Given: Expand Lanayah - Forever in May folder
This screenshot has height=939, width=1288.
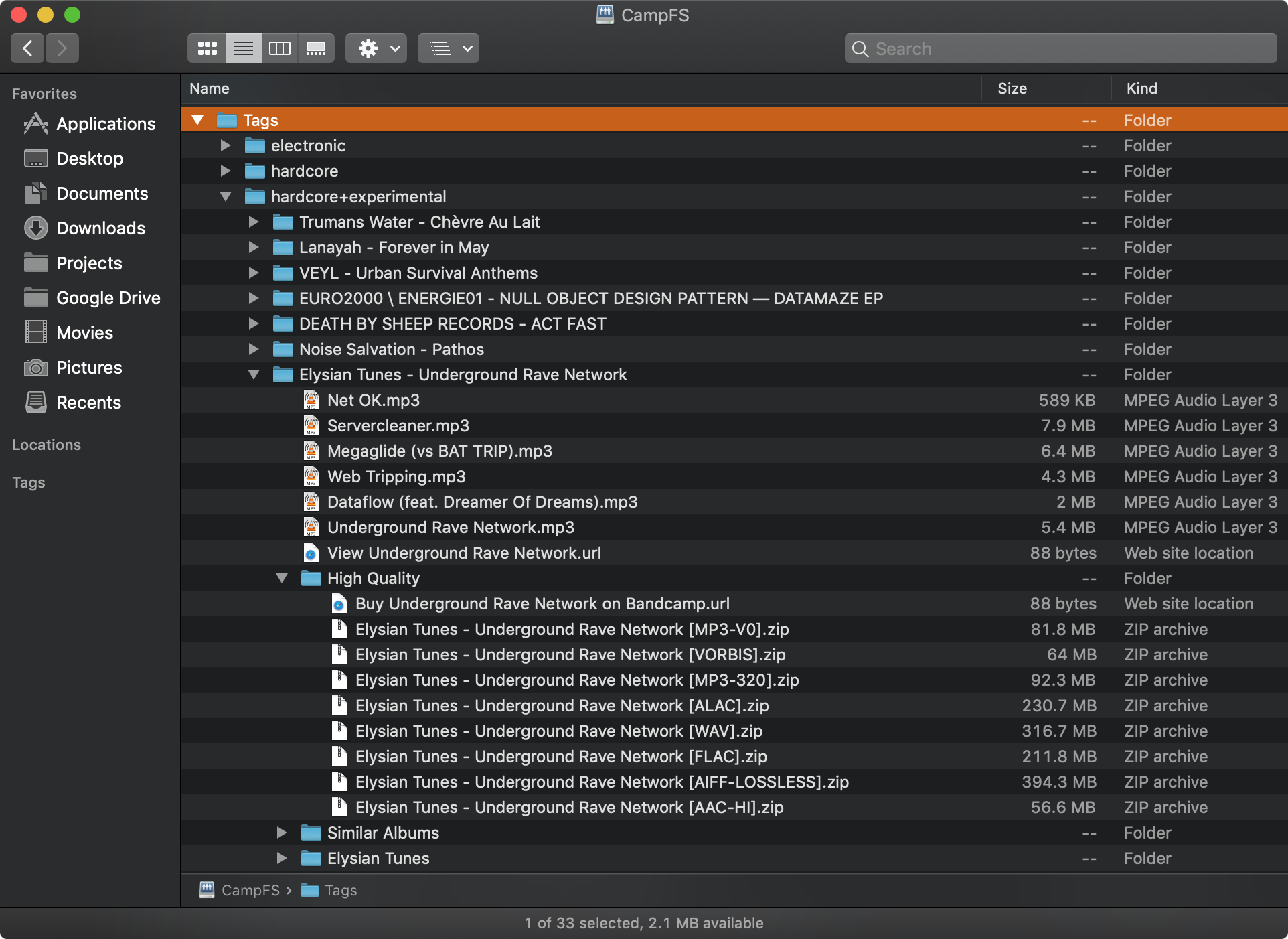Looking at the screenshot, I should click(254, 248).
